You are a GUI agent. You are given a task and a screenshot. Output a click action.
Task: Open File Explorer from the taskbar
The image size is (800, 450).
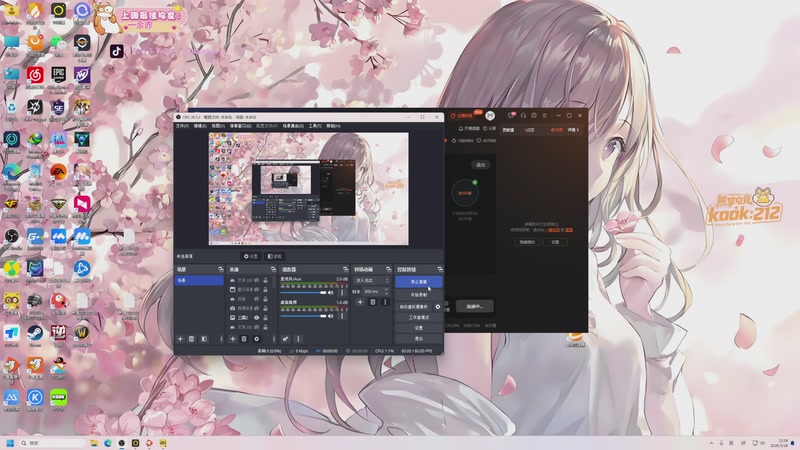pyautogui.click(x=94, y=443)
